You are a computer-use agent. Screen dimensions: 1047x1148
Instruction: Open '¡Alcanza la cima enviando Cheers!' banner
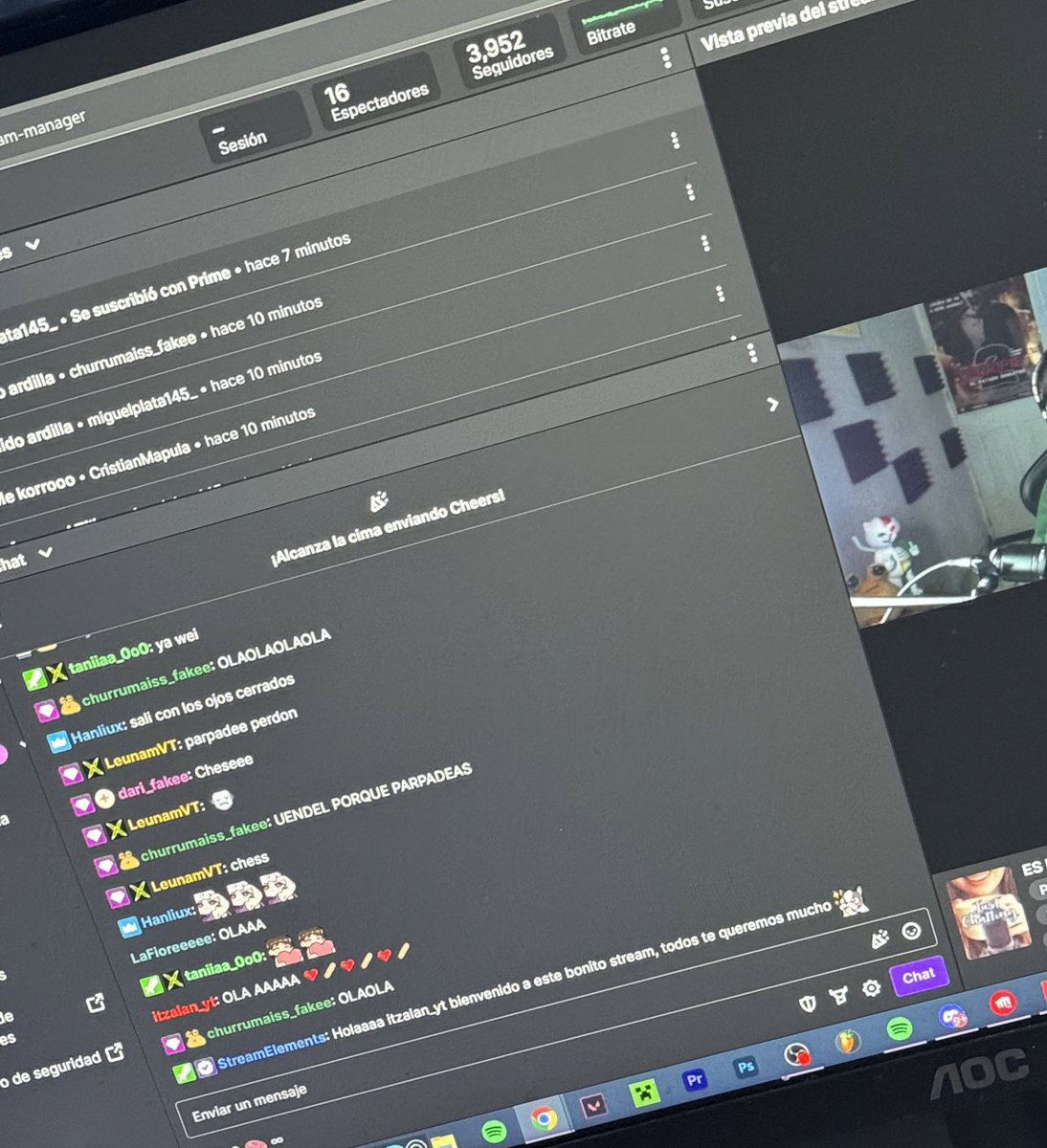click(x=388, y=528)
